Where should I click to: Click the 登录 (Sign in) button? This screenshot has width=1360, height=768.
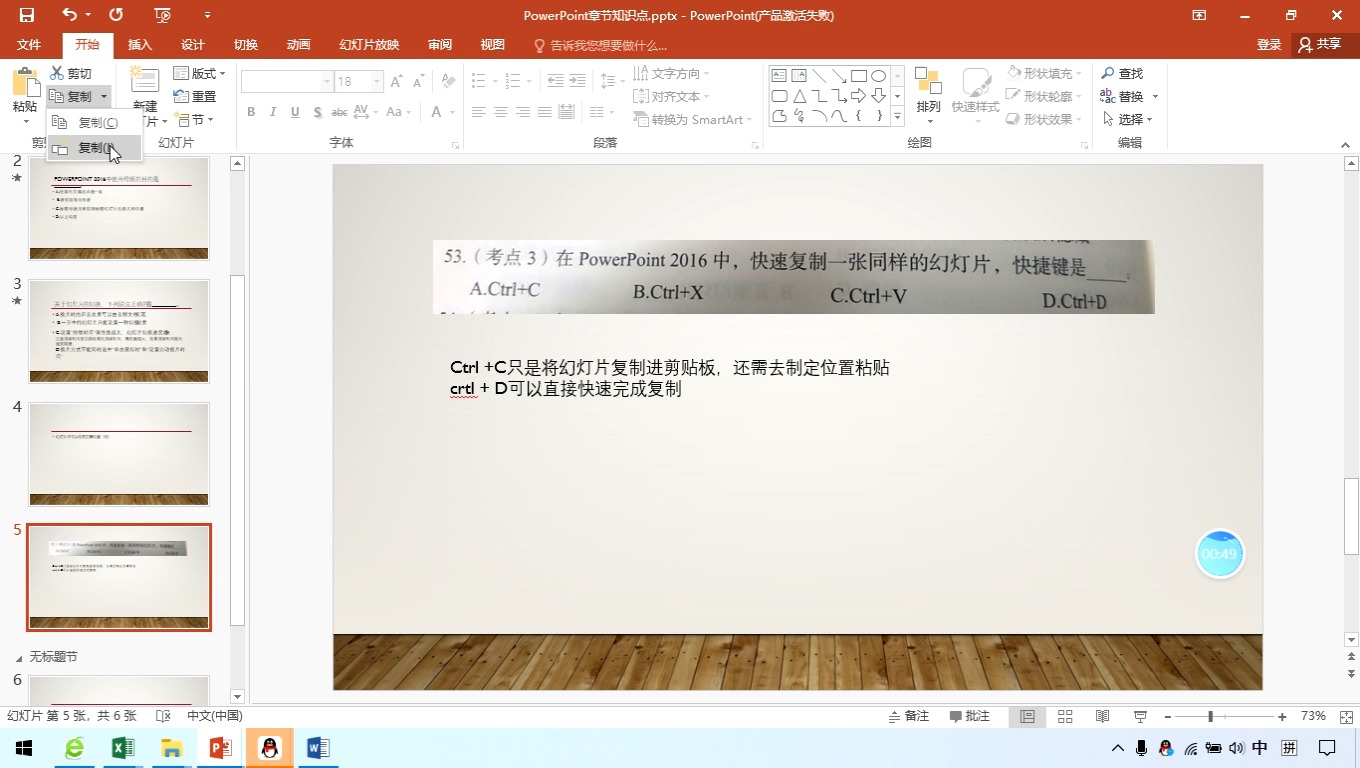(1267, 44)
